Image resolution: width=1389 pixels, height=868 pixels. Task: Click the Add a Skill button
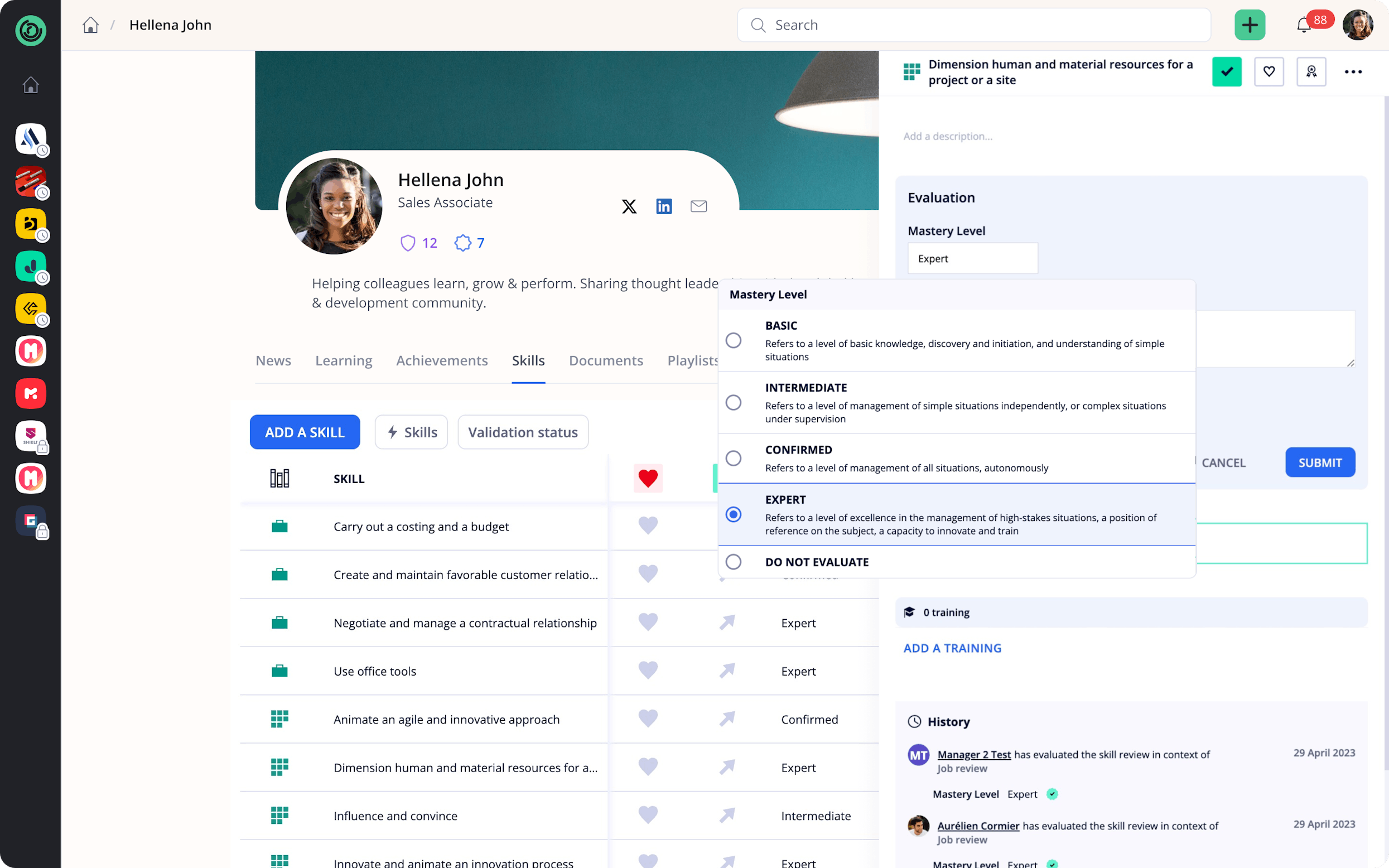305,432
